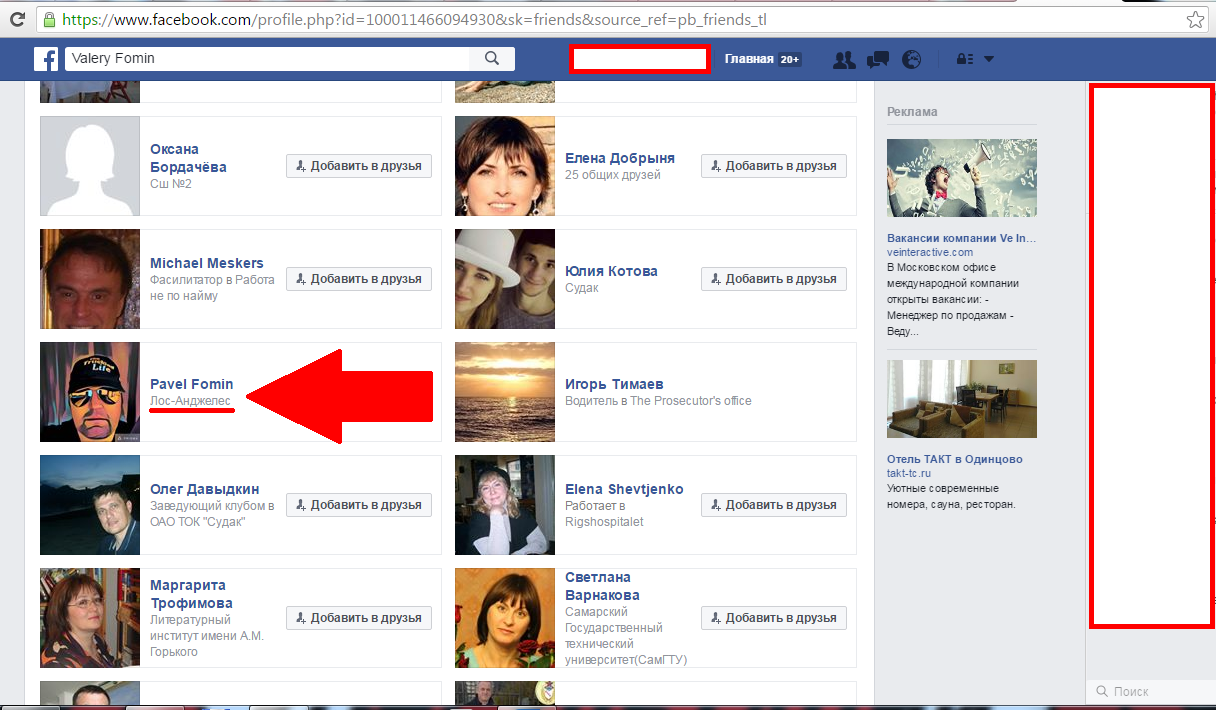This screenshot has height=710, width=1216.
Task: Open the profile name link Елена Добрыня
Action: click(x=620, y=158)
